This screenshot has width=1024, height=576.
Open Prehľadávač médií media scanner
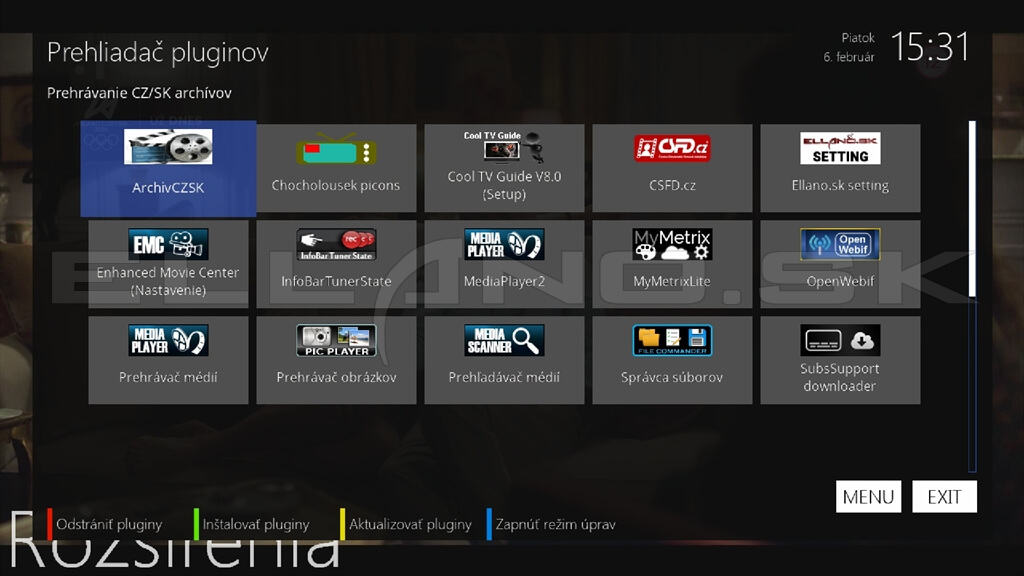coord(504,360)
